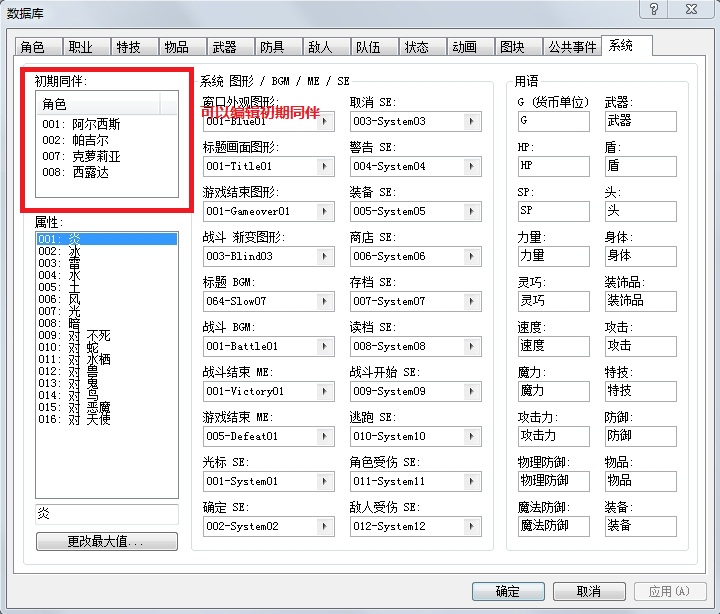Viewport: 720px width, 614px height.
Task: Open 游戏结束 ME 005-Defeat01 selector arrow
Action: pos(325,437)
